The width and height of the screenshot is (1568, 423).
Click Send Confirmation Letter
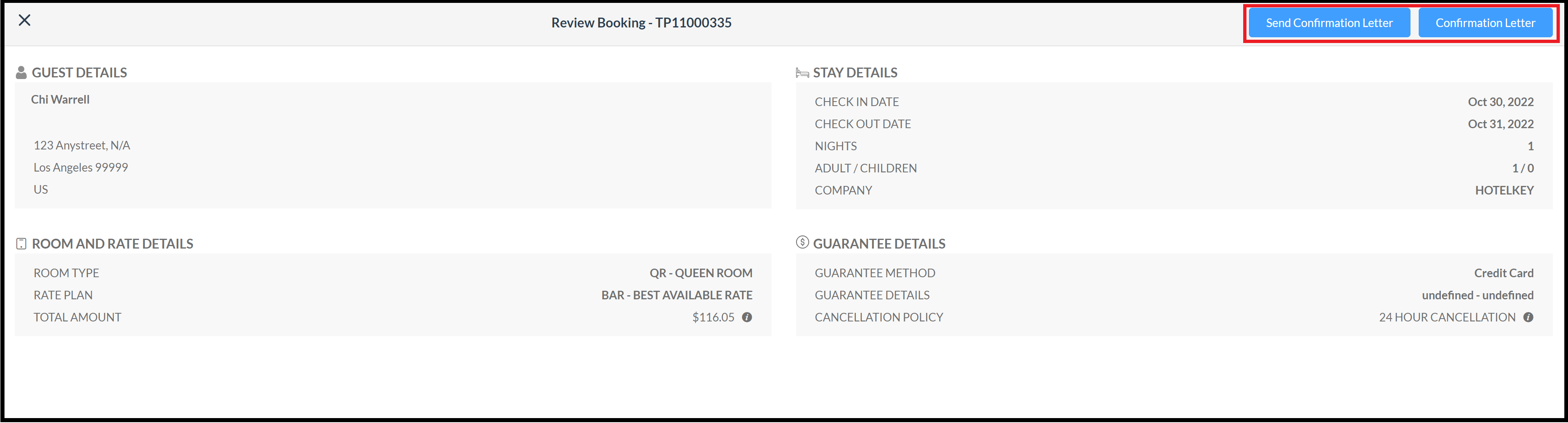coord(1329,23)
